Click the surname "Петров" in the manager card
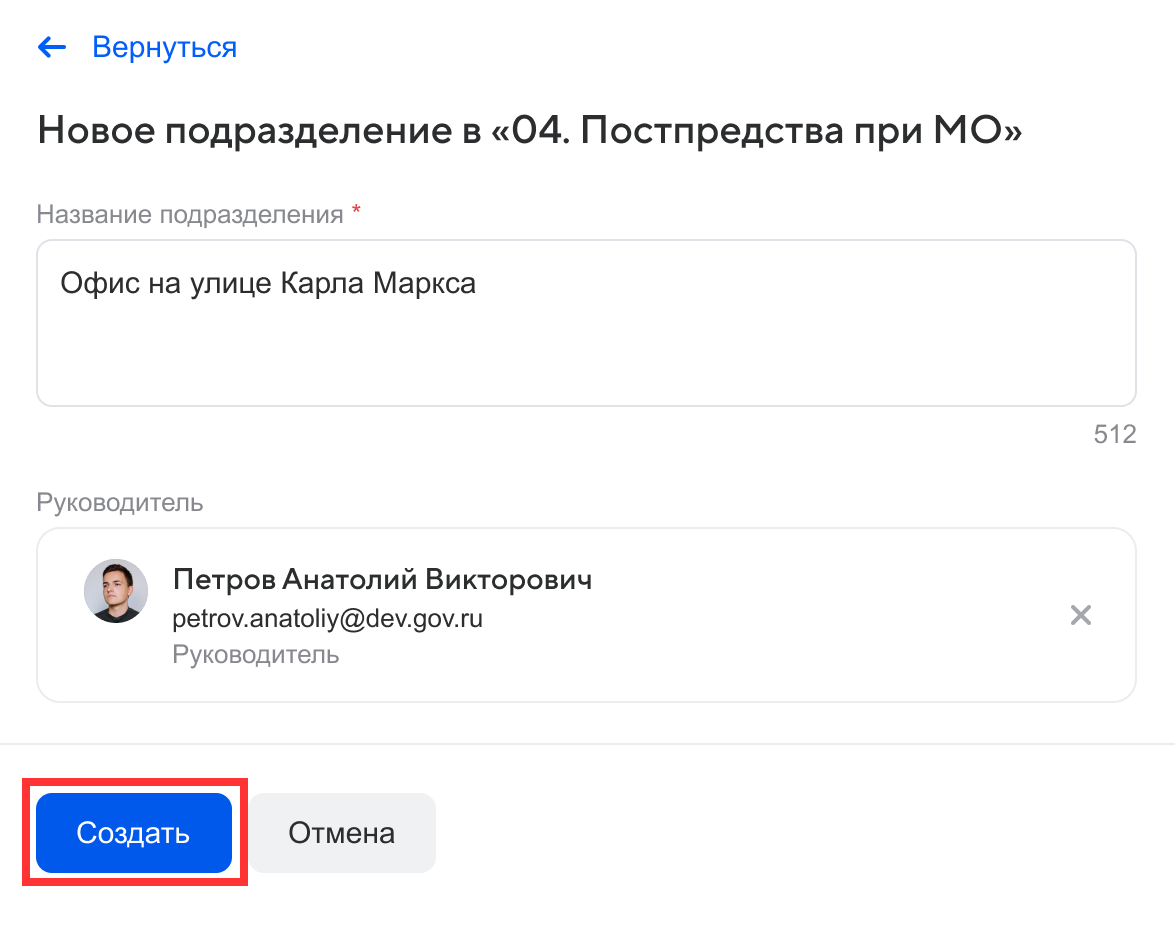1175x926 pixels. tap(223, 580)
